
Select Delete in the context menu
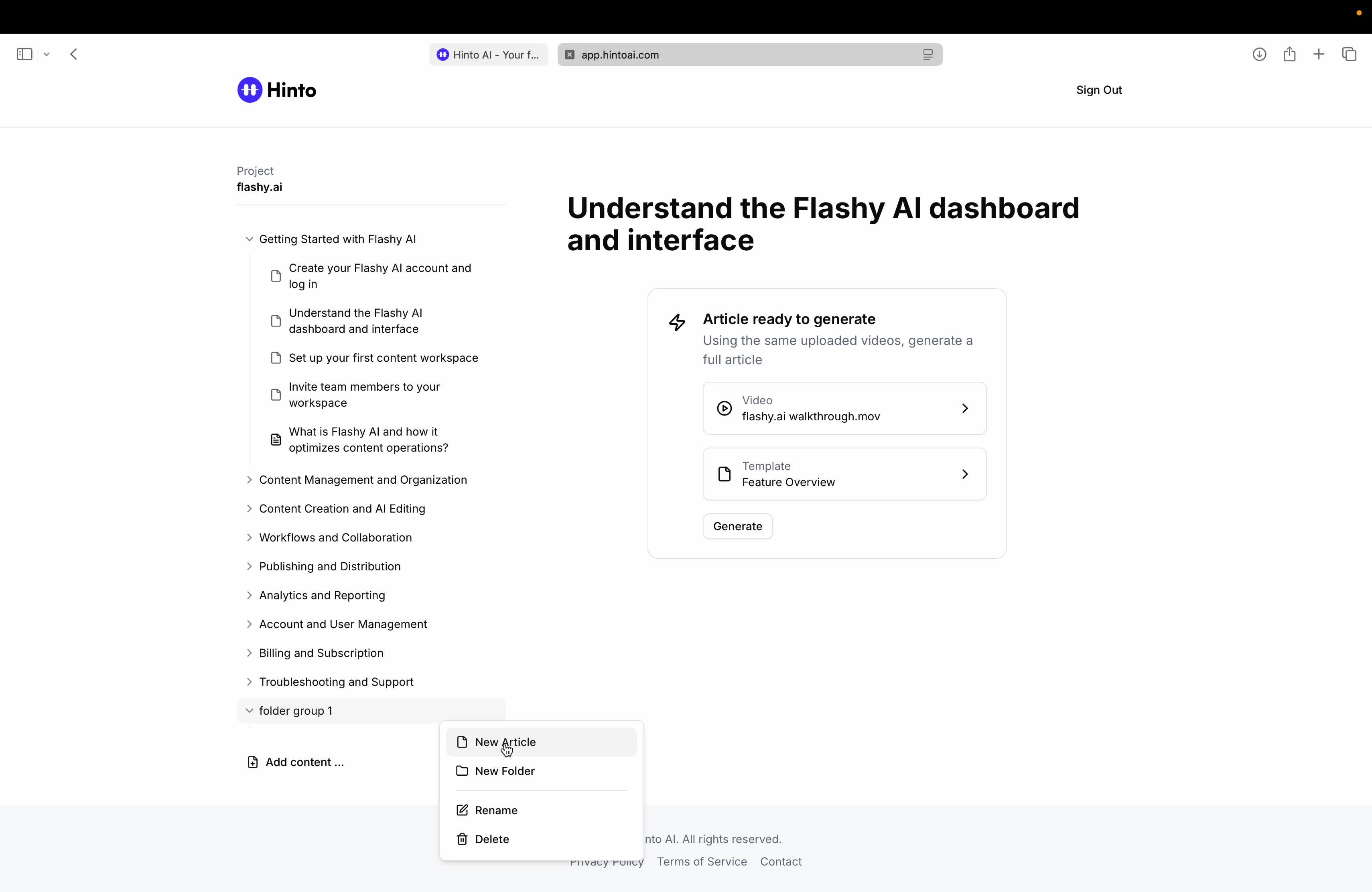click(x=492, y=839)
